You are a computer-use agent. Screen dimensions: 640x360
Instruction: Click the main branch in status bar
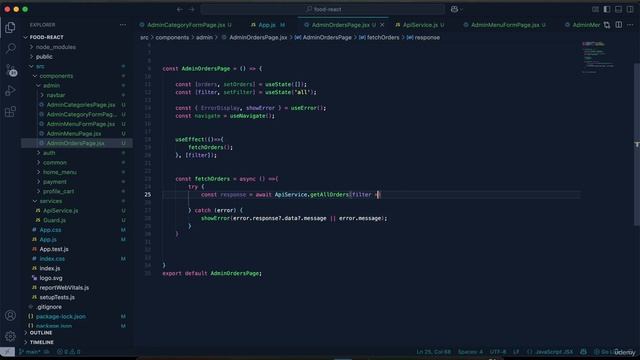click(x=30, y=351)
